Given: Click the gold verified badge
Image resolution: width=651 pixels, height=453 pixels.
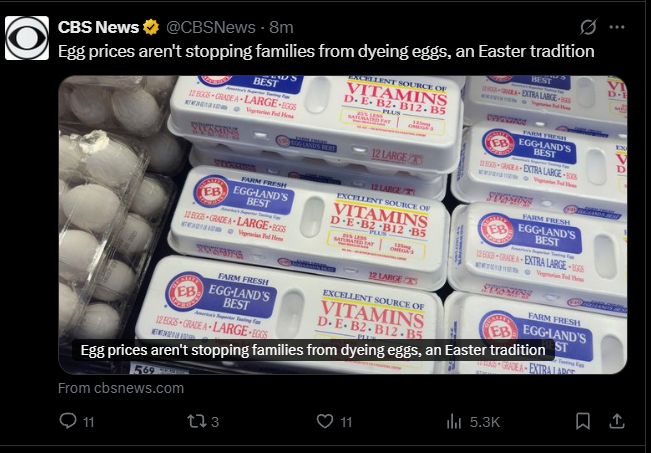Looking at the screenshot, I should coord(152,26).
